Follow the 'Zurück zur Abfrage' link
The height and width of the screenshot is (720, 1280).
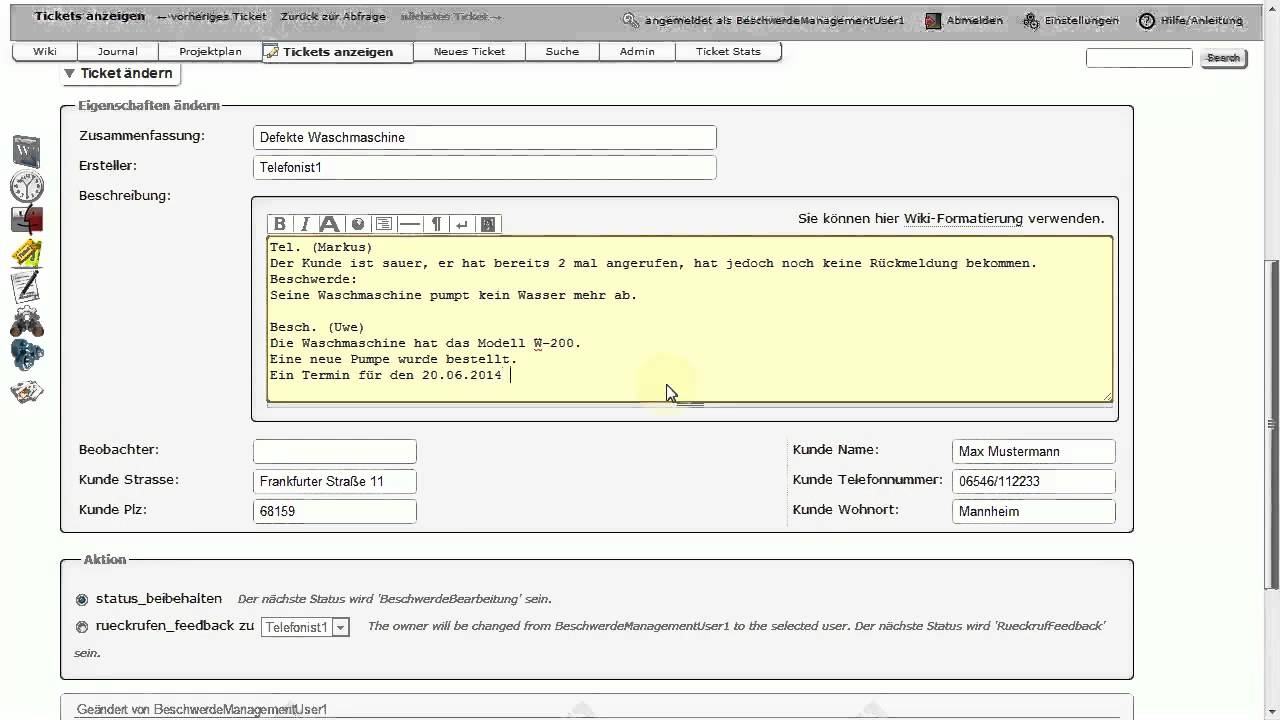tap(333, 18)
